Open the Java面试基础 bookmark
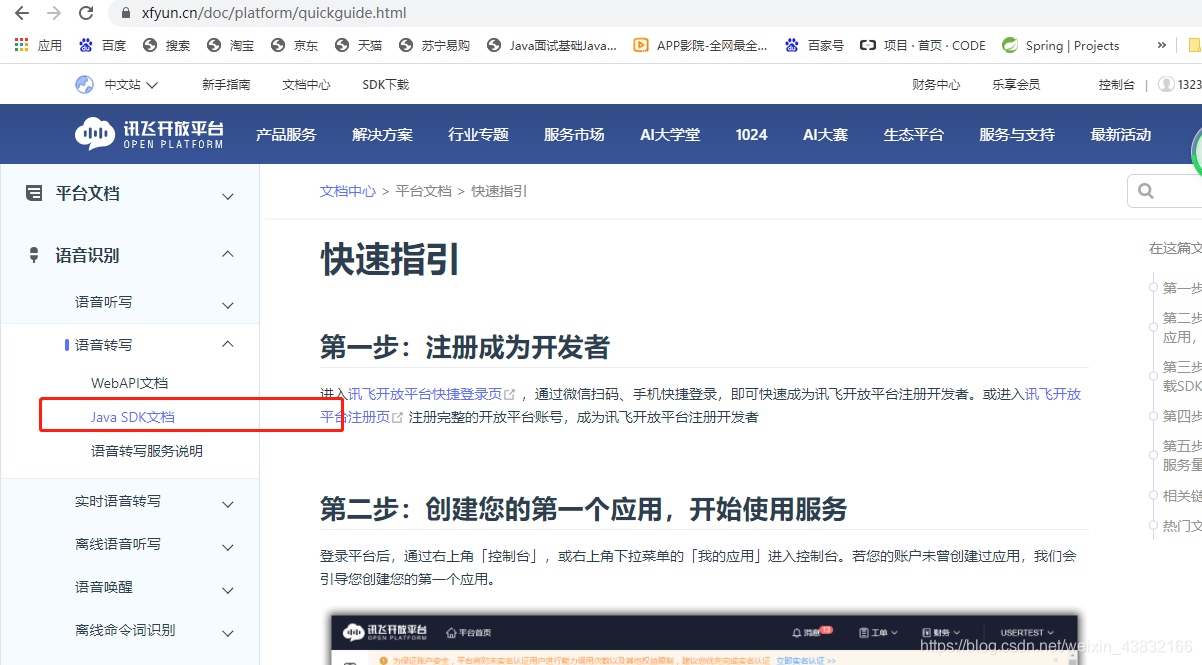1202x665 pixels. (552, 45)
